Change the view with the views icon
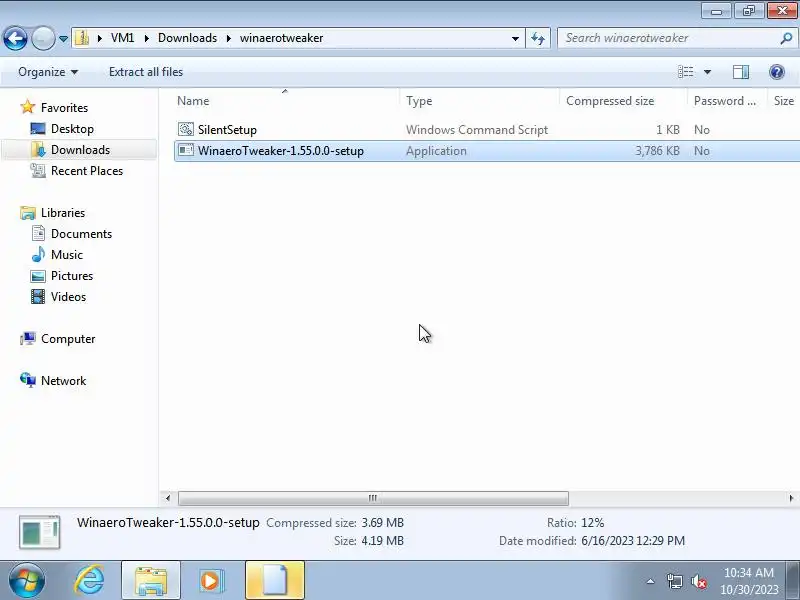The height and width of the screenshot is (600, 800). tap(686, 72)
